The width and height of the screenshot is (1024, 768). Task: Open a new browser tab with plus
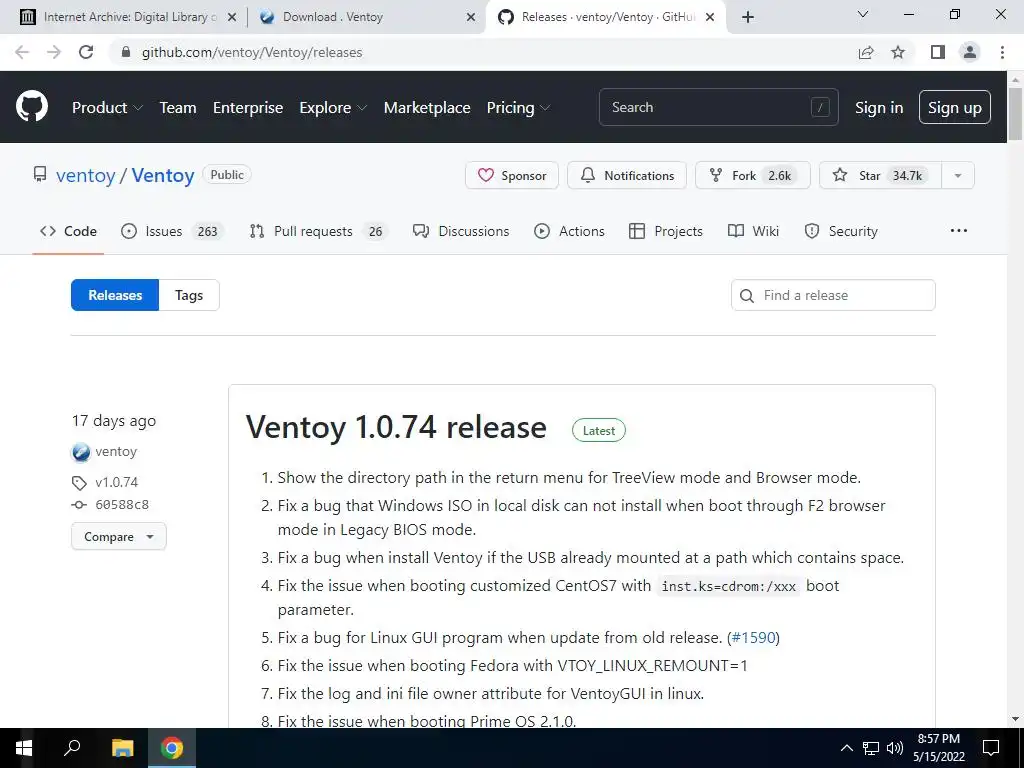pyautogui.click(x=748, y=17)
